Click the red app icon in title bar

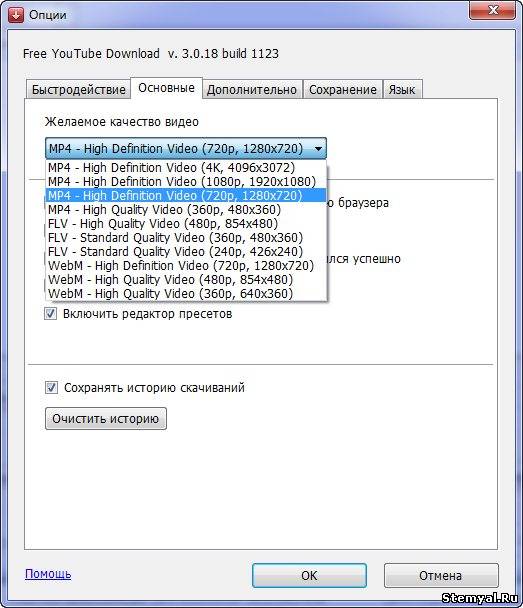pyautogui.click(x=16, y=15)
